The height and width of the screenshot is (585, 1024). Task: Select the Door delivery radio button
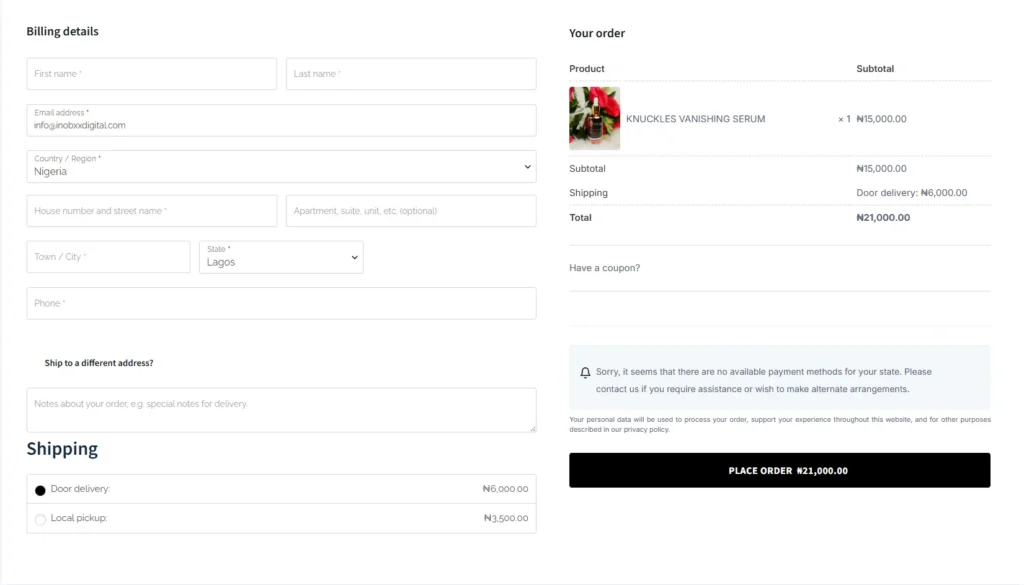pos(40,490)
